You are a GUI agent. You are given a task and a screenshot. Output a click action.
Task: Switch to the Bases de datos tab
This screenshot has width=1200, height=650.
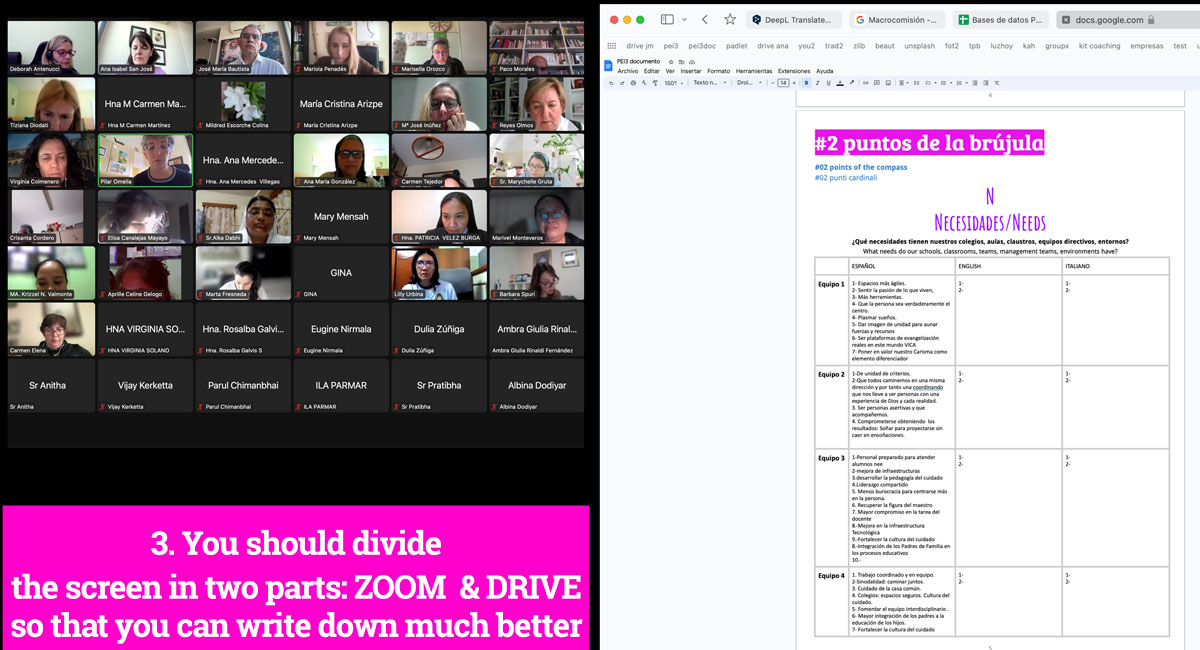coord(1001,19)
